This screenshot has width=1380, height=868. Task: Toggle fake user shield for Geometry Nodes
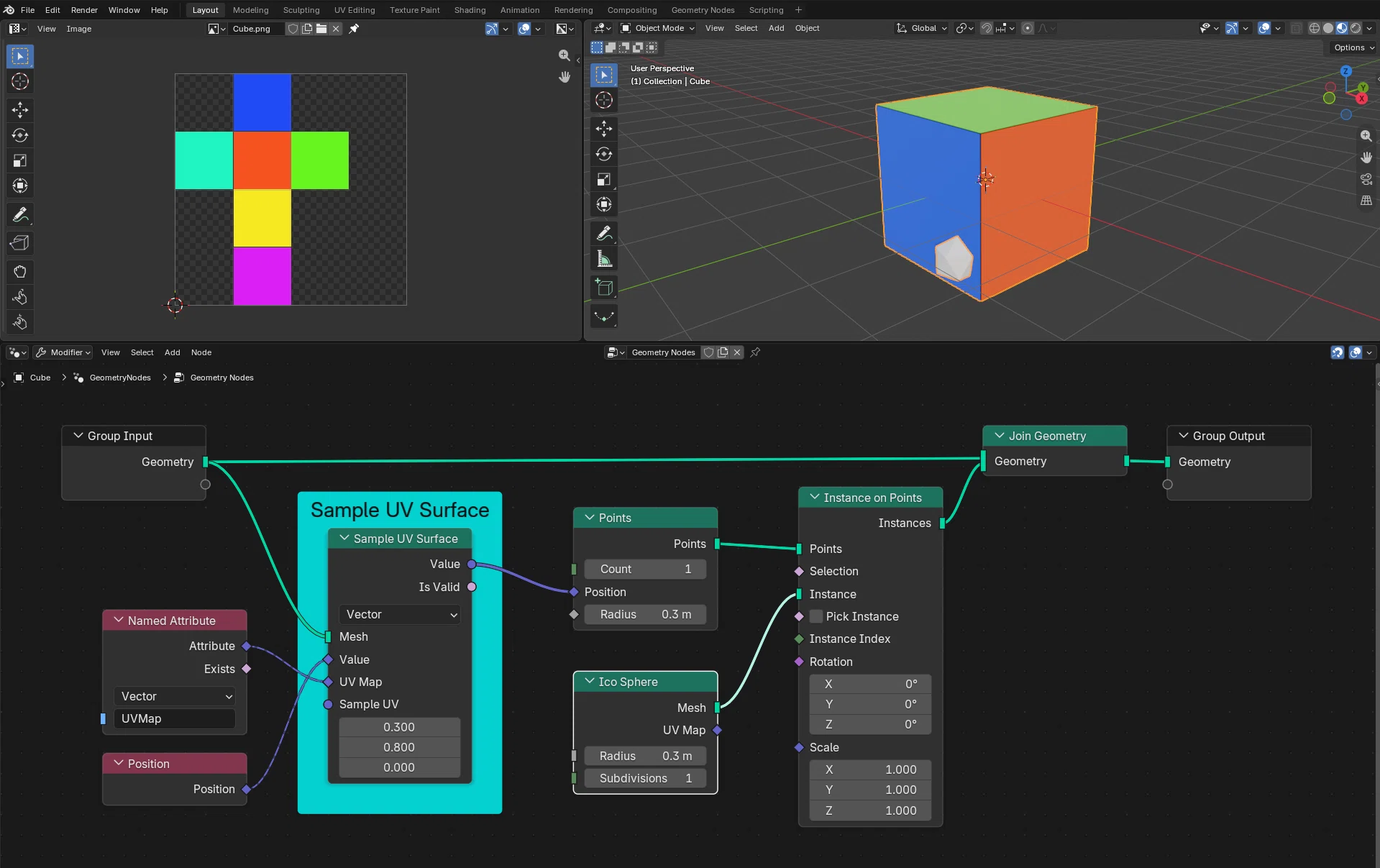point(708,352)
